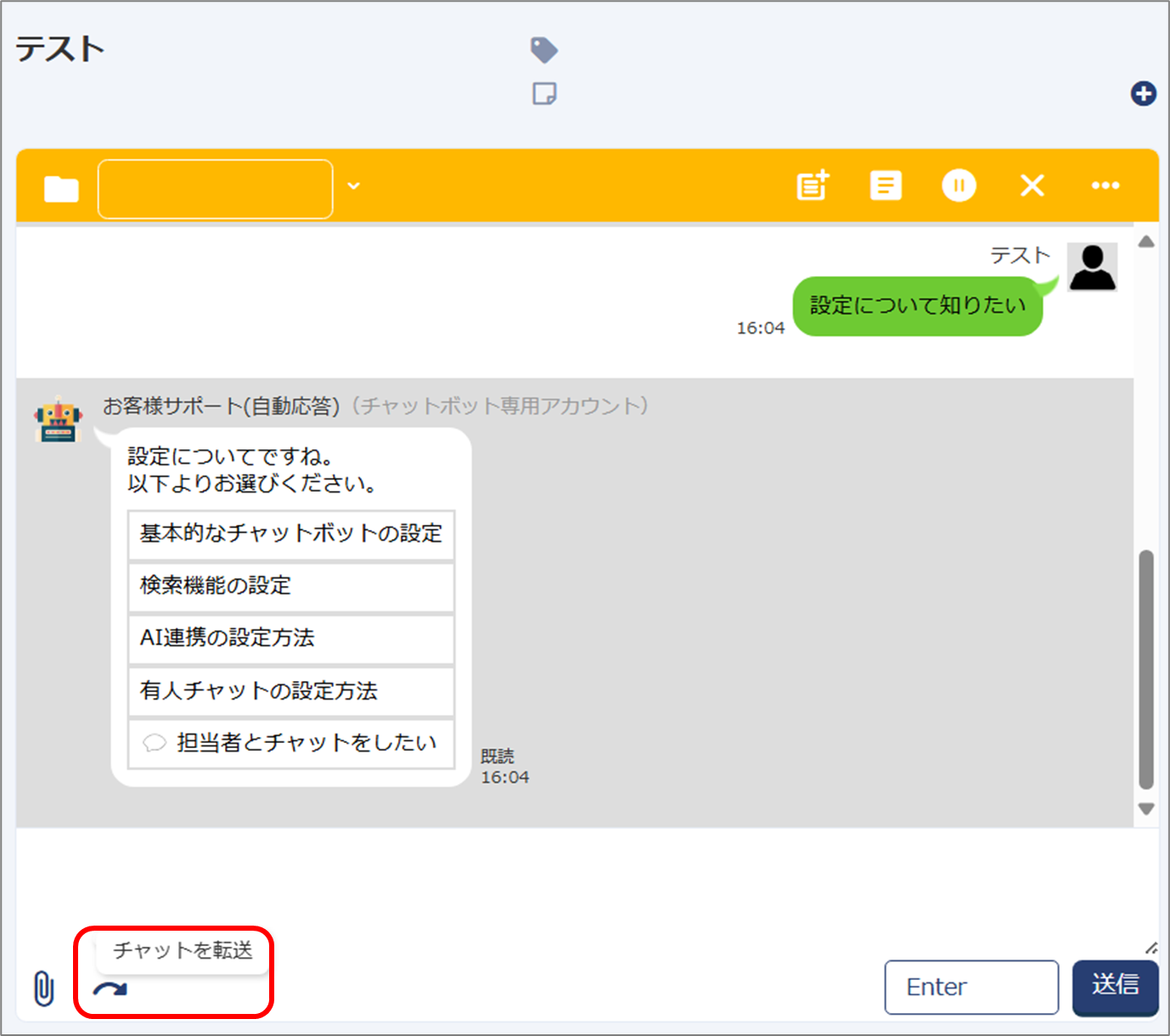Select 担当者とチャットをしたい option

pos(291,744)
